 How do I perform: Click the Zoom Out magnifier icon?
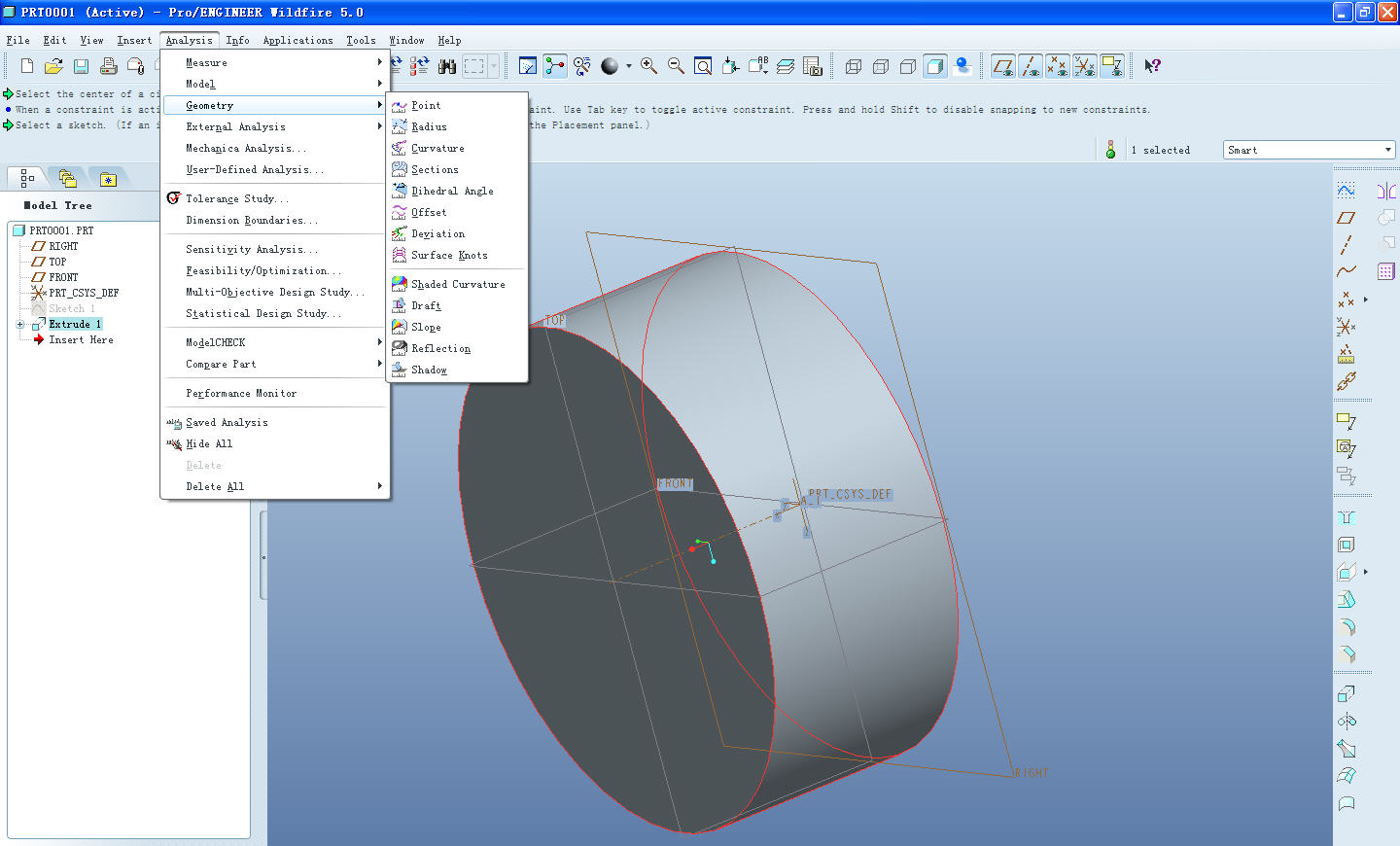click(x=676, y=66)
